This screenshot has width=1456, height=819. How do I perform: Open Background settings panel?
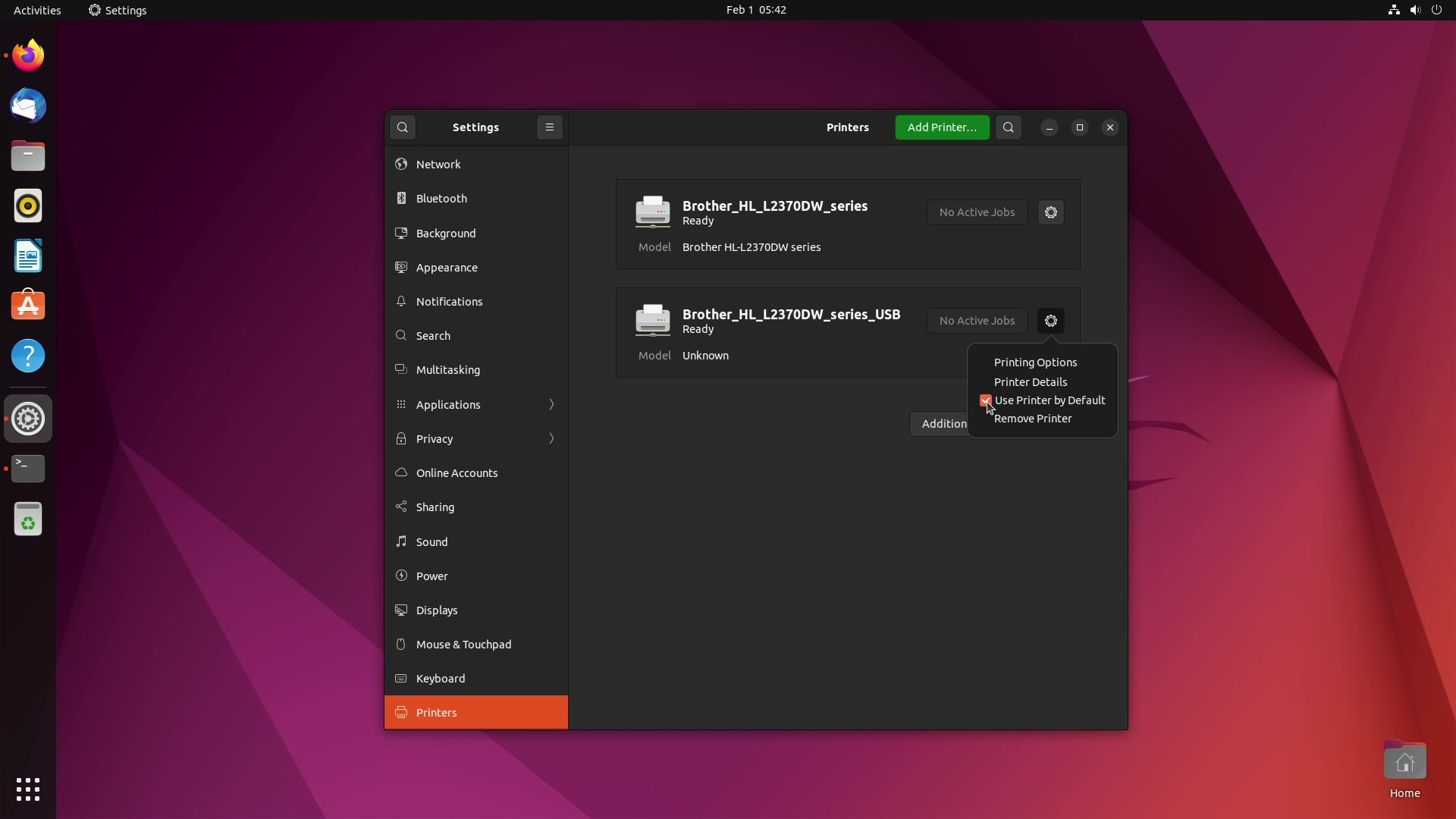point(476,234)
